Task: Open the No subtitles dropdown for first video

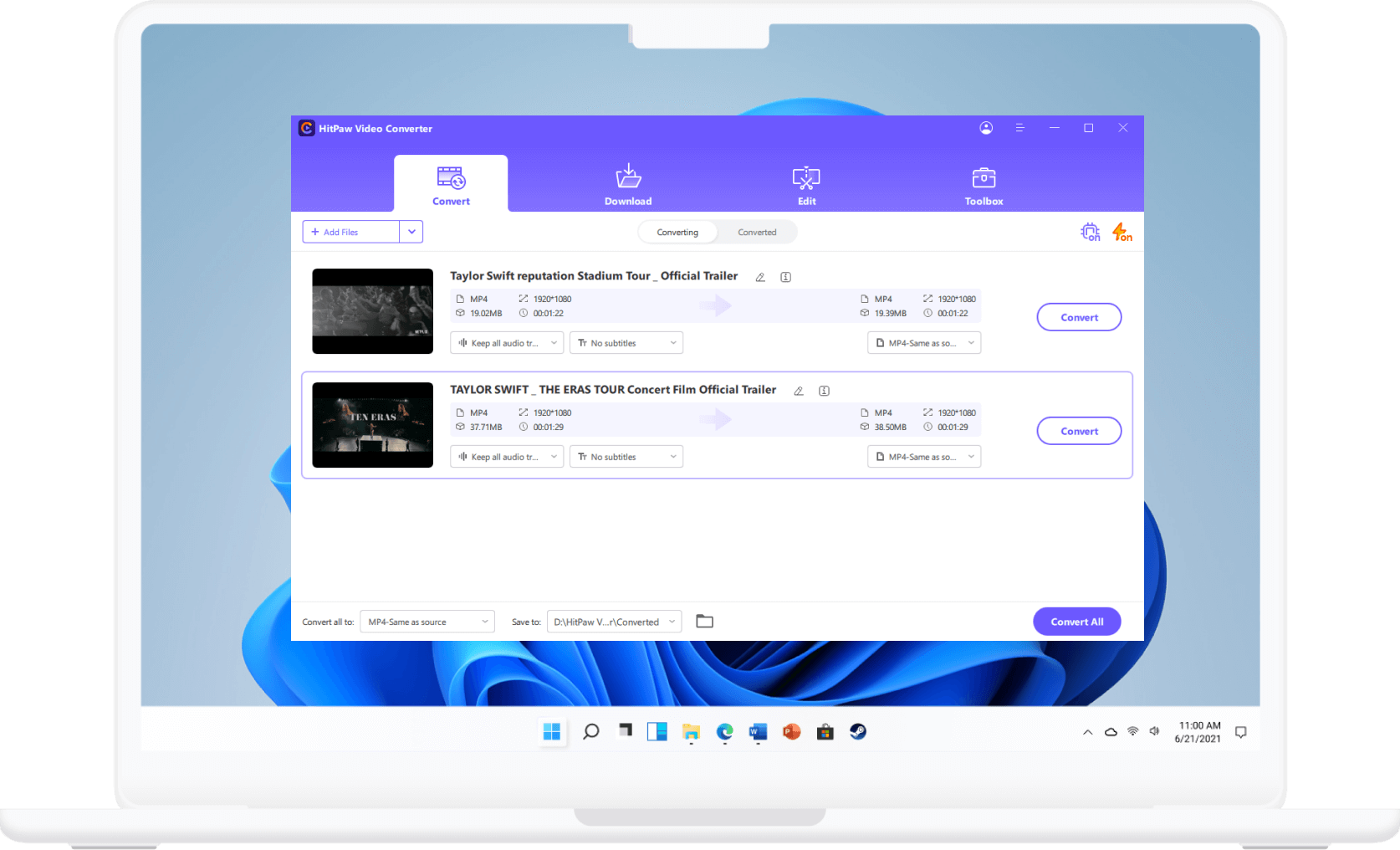Action: coord(626,342)
